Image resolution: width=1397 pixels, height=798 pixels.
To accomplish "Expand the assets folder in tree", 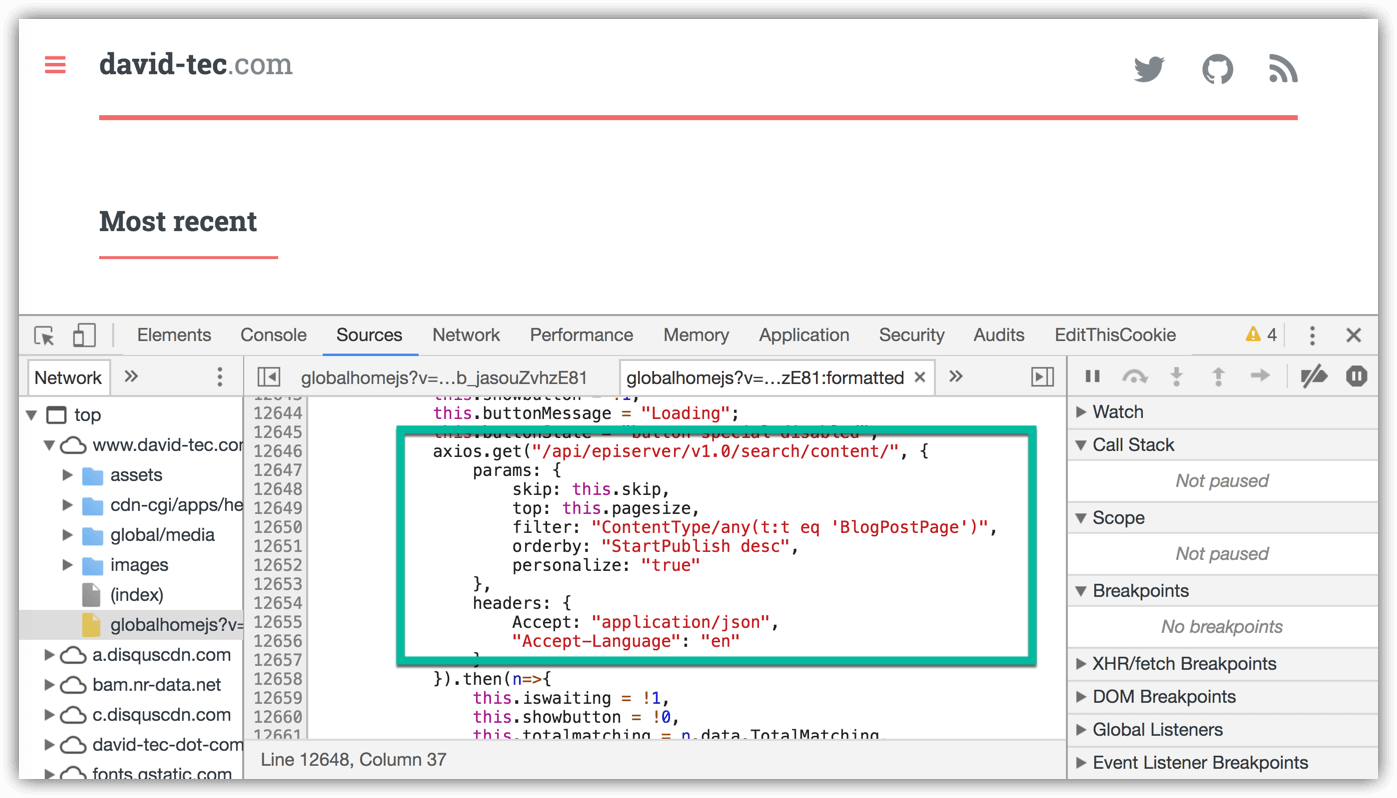I will coord(68,475).
